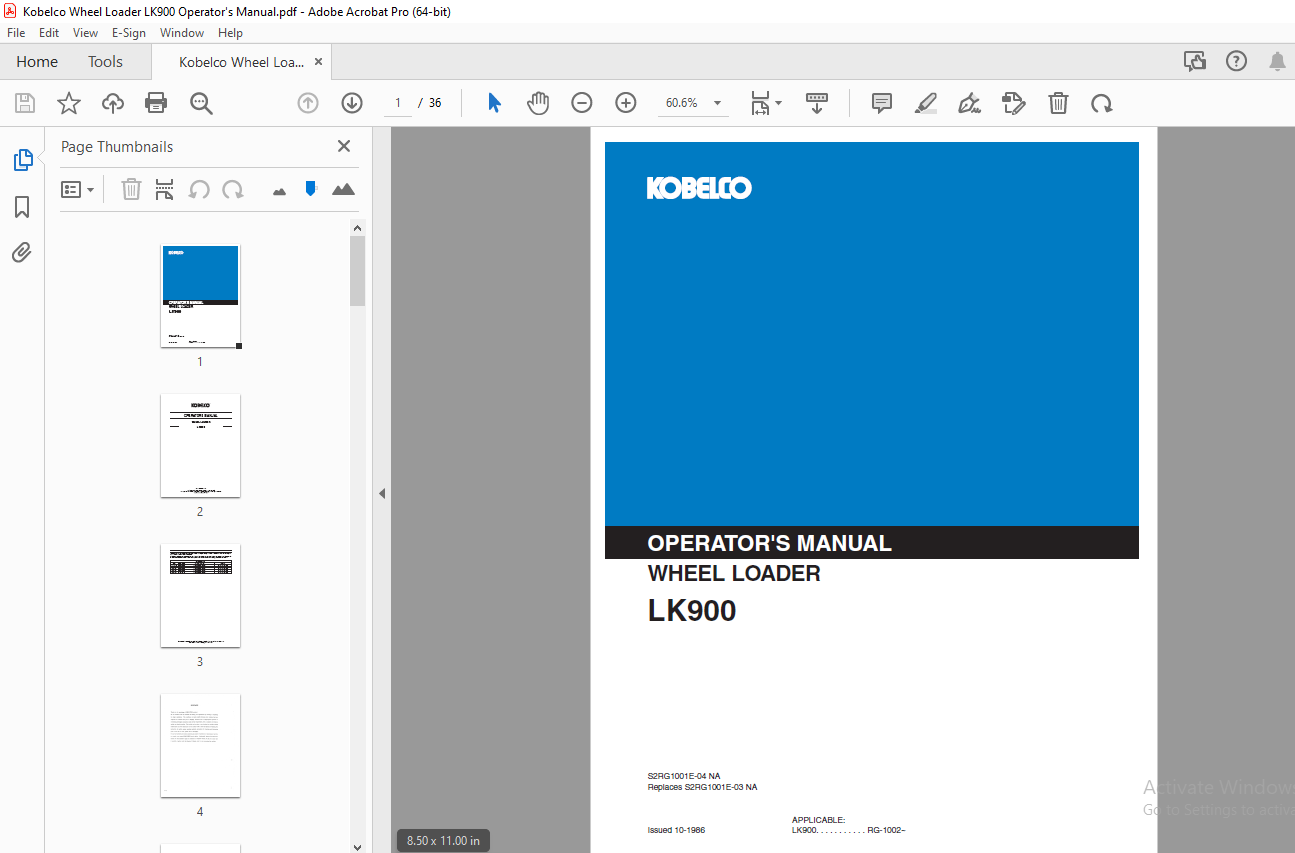
Task: Open the Find text search tool
Action: pyautogui.click(x=201, y=103)
